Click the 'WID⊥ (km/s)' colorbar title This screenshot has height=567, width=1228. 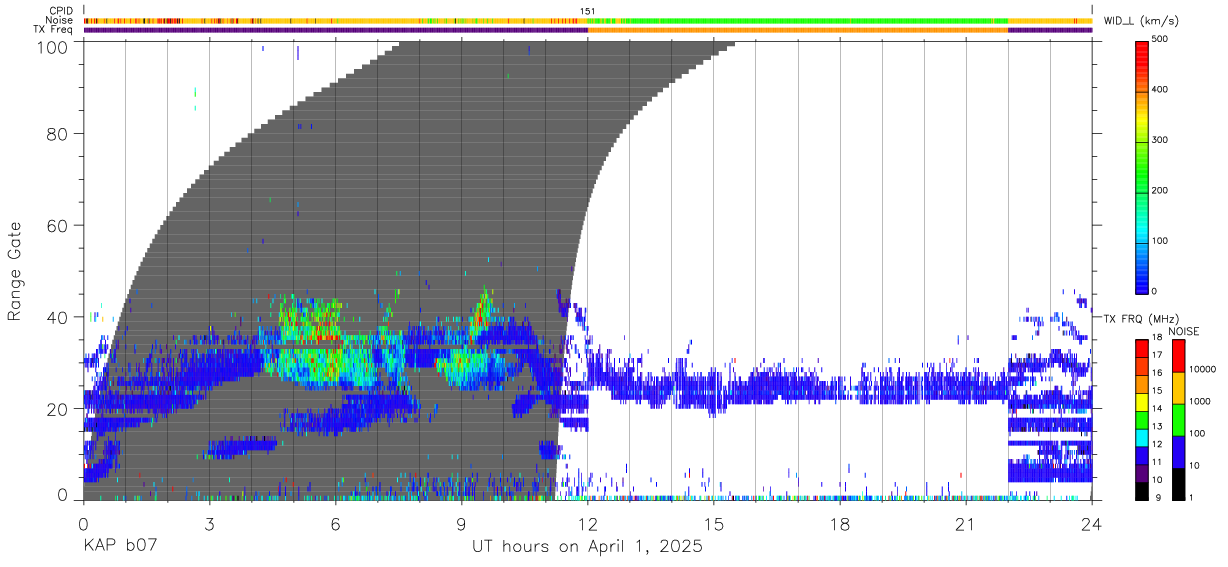click(x=1140, y=21)
